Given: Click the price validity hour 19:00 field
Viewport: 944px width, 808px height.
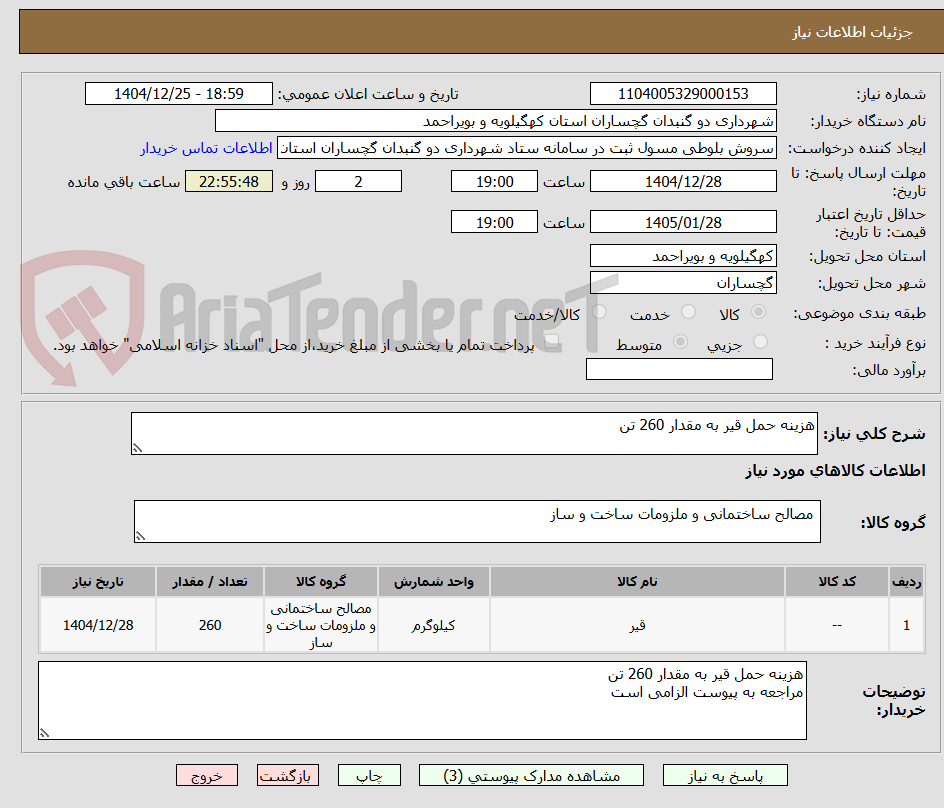Looking at the screenshot, I should tap(494, 222).
